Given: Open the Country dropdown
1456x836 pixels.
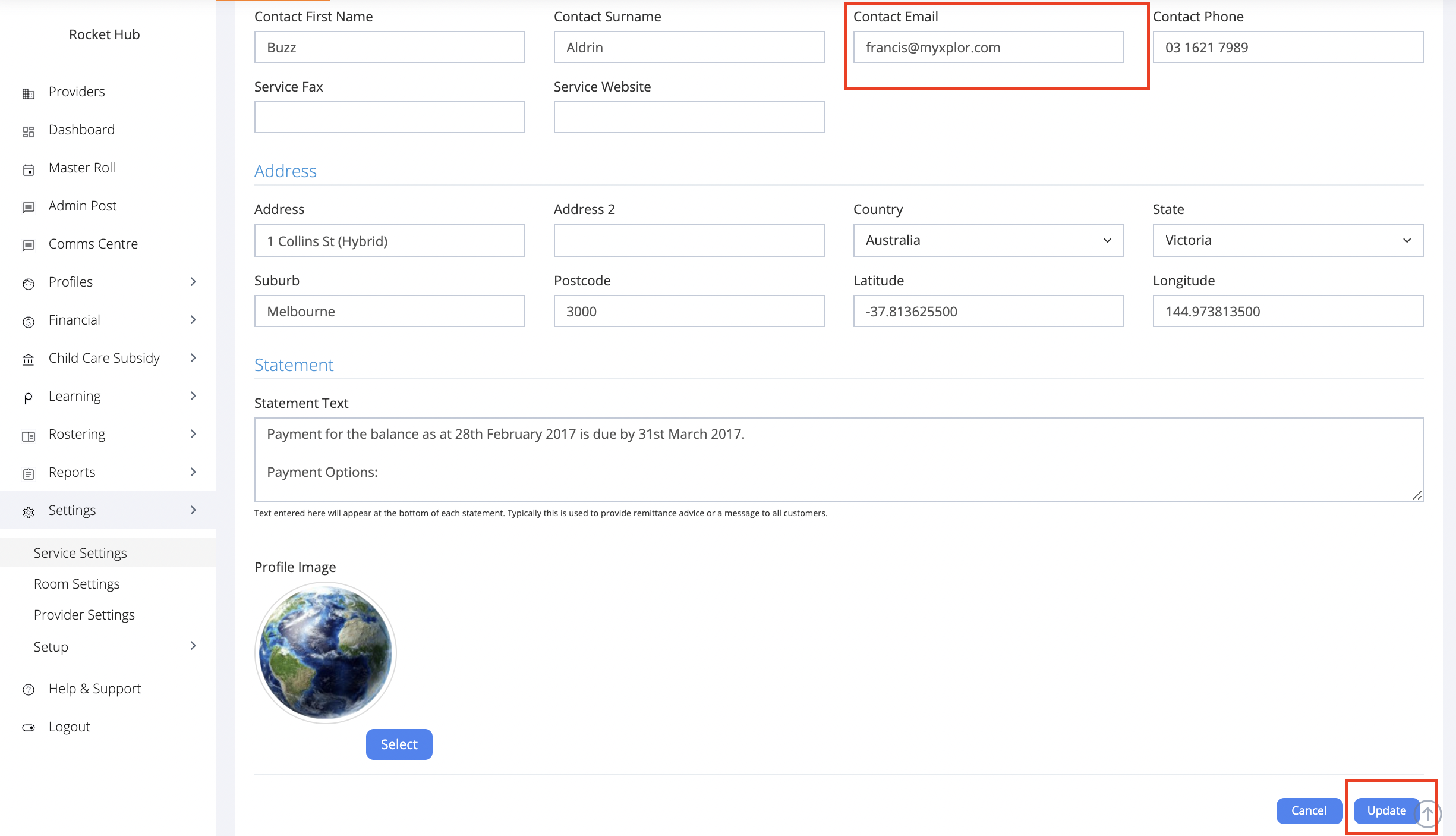Looking at the screenshot, I should (x=988, y=240).
